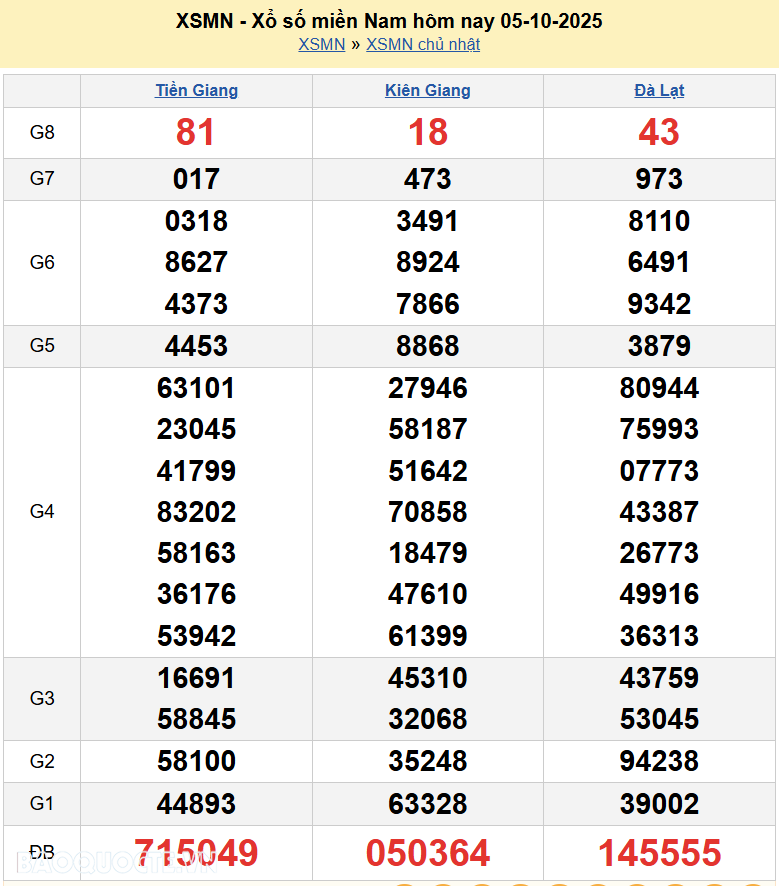Click Kiên Giang special prize 050364
779x886 pixels.
tap(427, 853)
